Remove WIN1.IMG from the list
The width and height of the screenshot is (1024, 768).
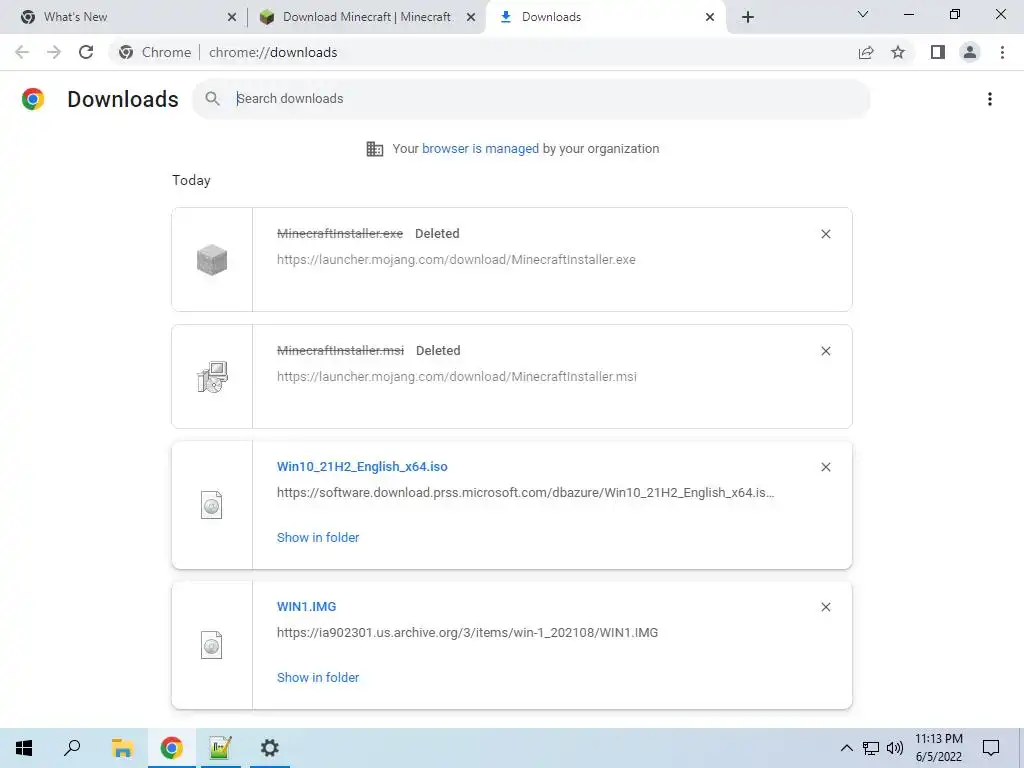click(x=825, y=607)
